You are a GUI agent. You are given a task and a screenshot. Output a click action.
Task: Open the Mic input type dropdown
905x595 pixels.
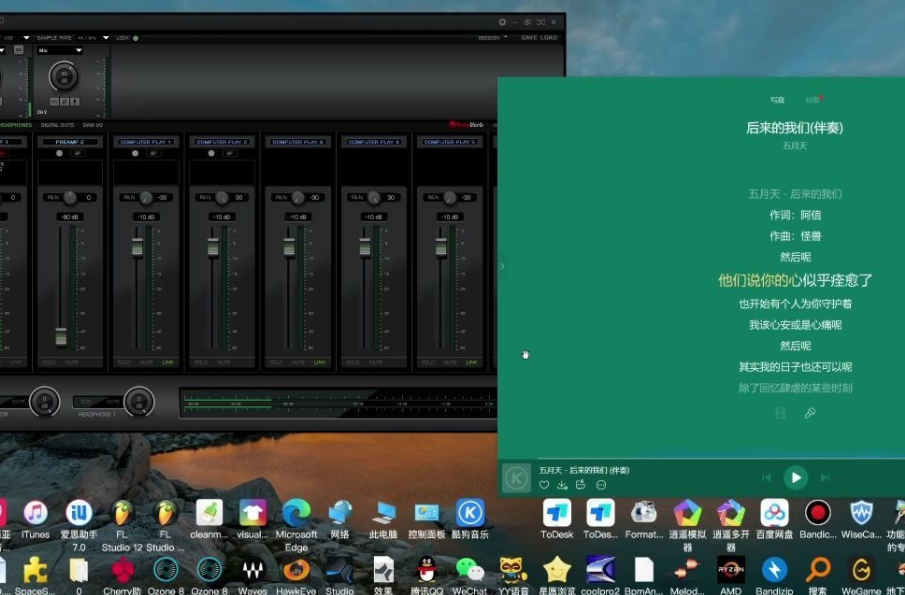point(60,51)
